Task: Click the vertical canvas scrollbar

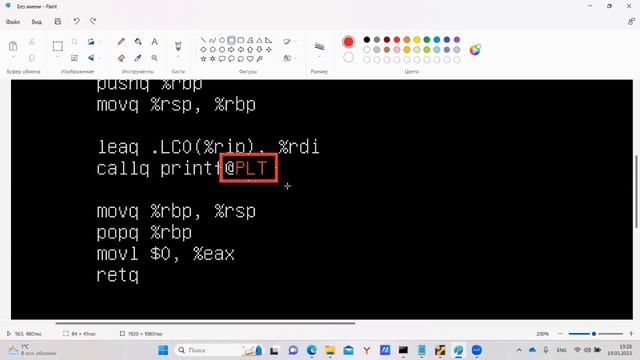Action: pyautogui.click(x=636, y=191)
